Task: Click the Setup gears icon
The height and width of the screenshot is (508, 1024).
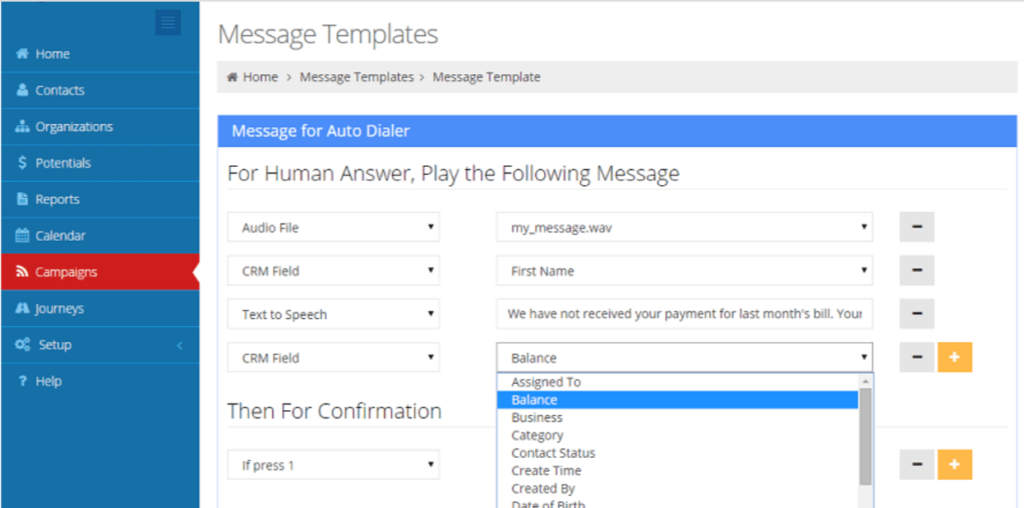Action: [x=23, y=345]
